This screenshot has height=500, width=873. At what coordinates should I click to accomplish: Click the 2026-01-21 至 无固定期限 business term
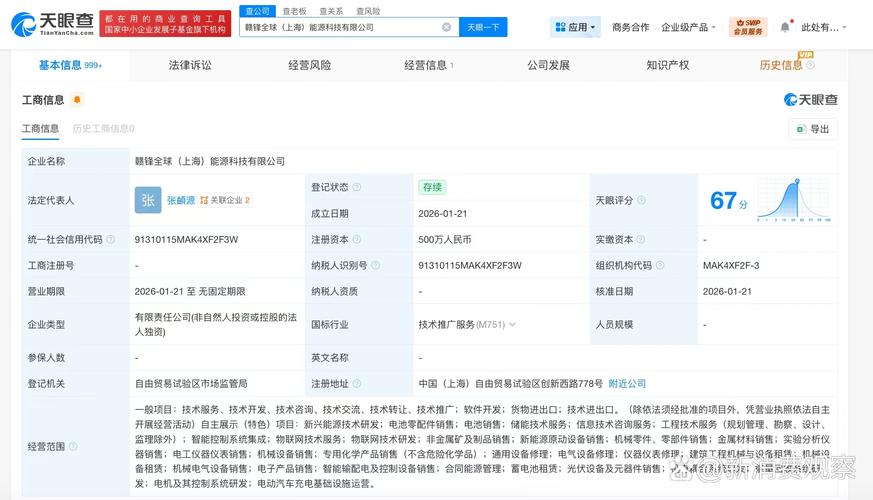coord(190,291)
